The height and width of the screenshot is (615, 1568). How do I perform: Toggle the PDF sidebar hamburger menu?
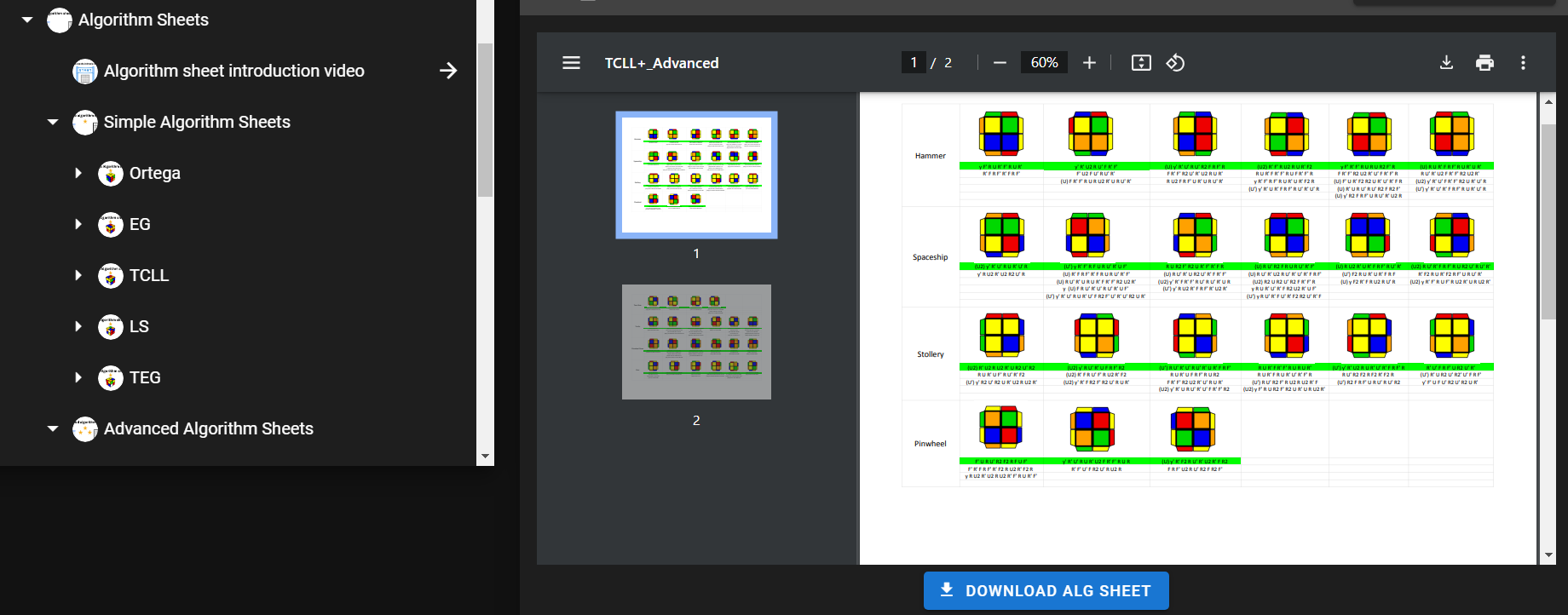click(571, 63)
